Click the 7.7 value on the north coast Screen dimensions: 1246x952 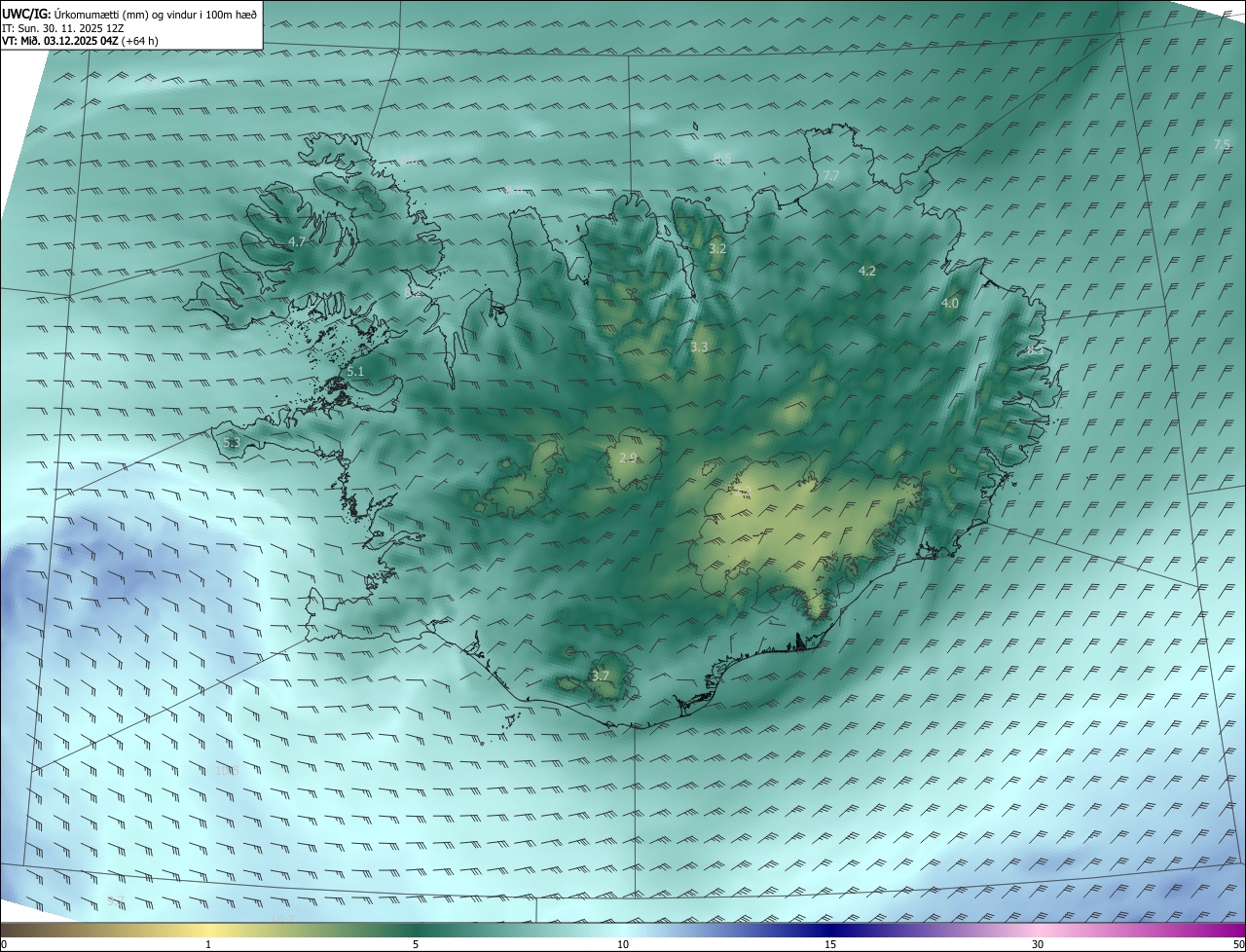click(x=830, y=175)
